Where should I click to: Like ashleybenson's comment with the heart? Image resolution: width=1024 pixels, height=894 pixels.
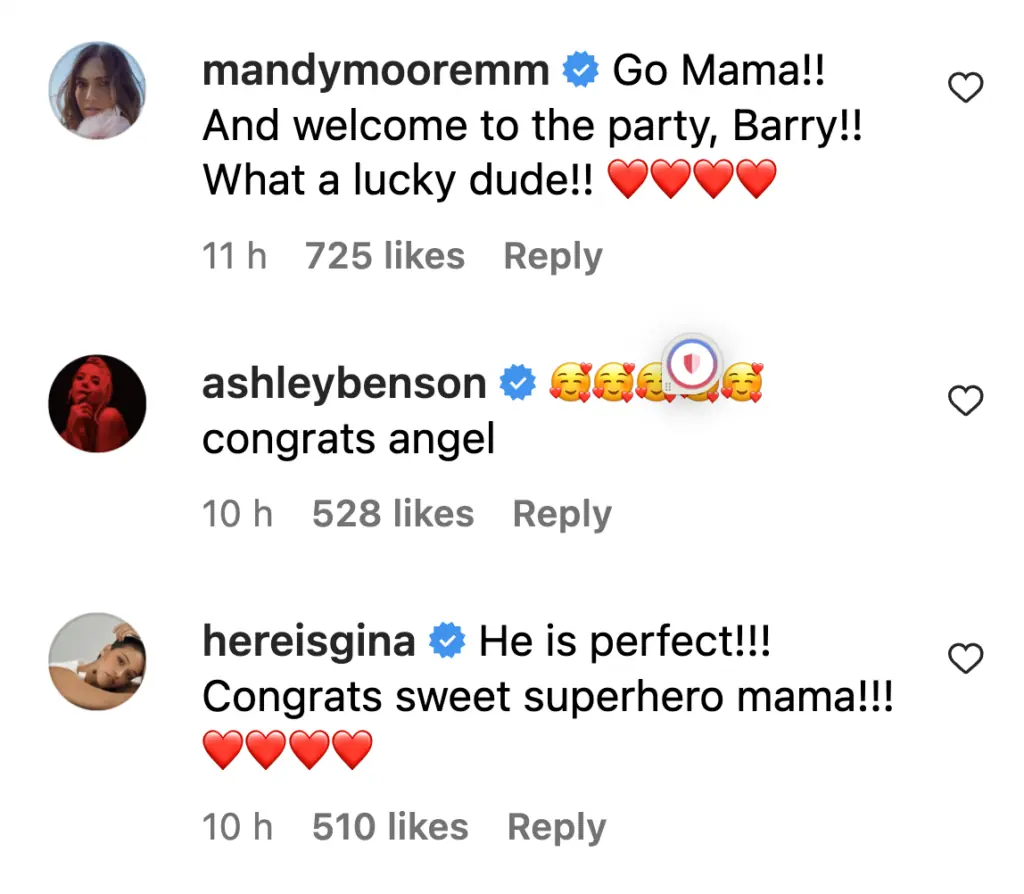click(x=965, y=401)
